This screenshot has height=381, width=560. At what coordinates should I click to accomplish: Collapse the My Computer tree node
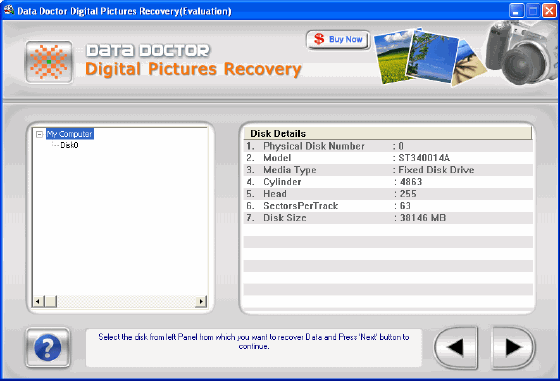pos(39,134)
